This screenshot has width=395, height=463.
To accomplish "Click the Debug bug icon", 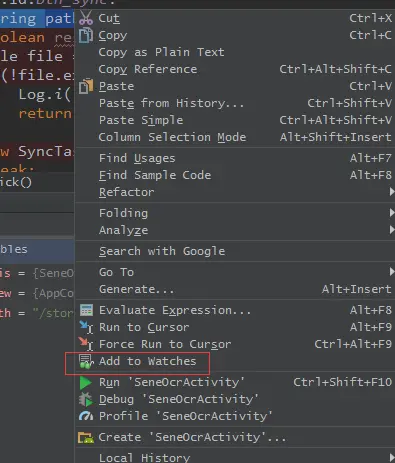I will [86, 399].
